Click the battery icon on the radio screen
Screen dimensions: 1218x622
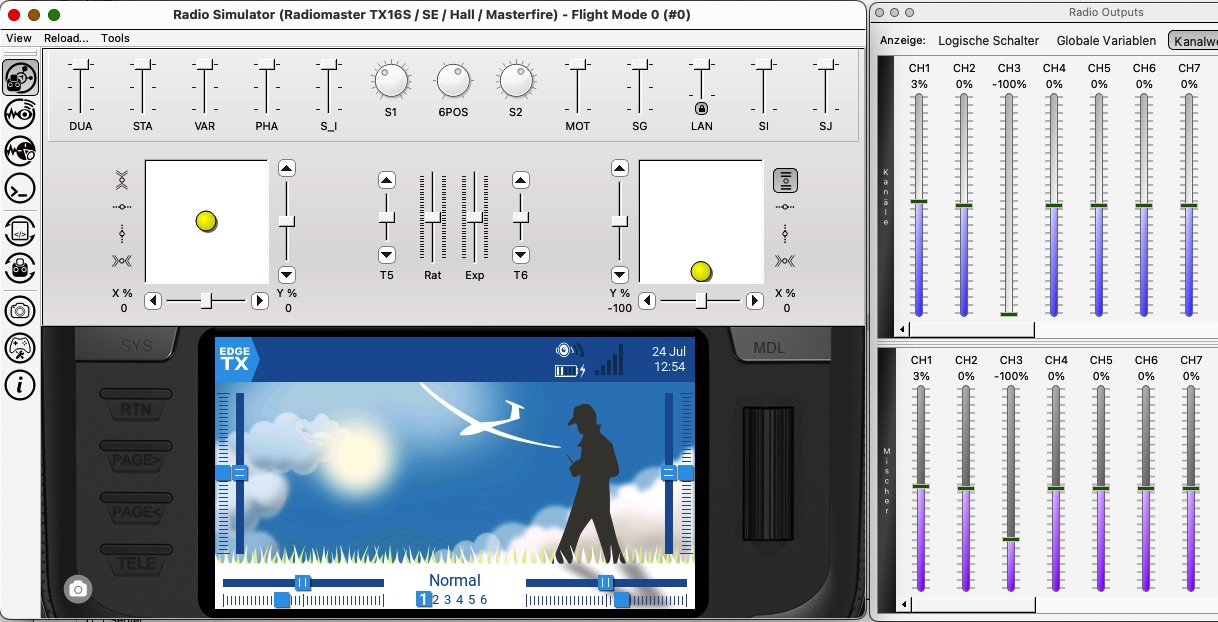click(570, 371)
